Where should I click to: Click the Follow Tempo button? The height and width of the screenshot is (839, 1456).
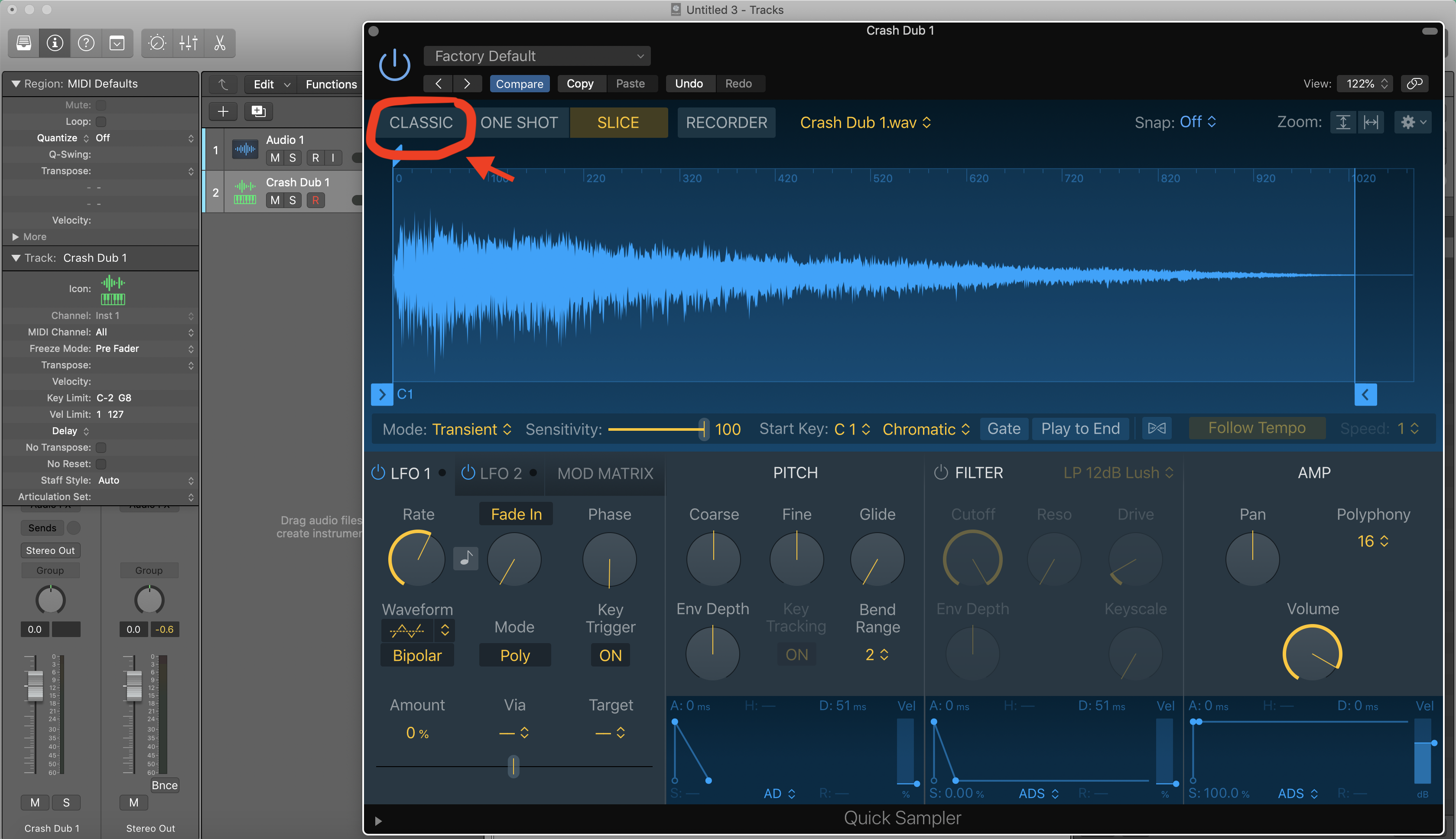(x=1258, y=429)
